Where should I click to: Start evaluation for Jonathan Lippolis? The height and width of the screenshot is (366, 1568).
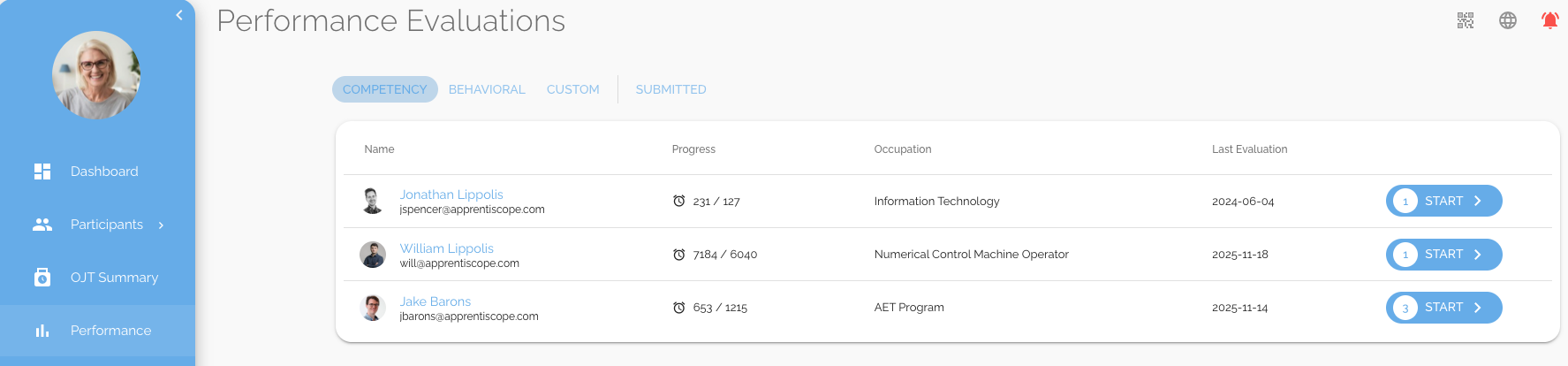[x=1443, y=202]
